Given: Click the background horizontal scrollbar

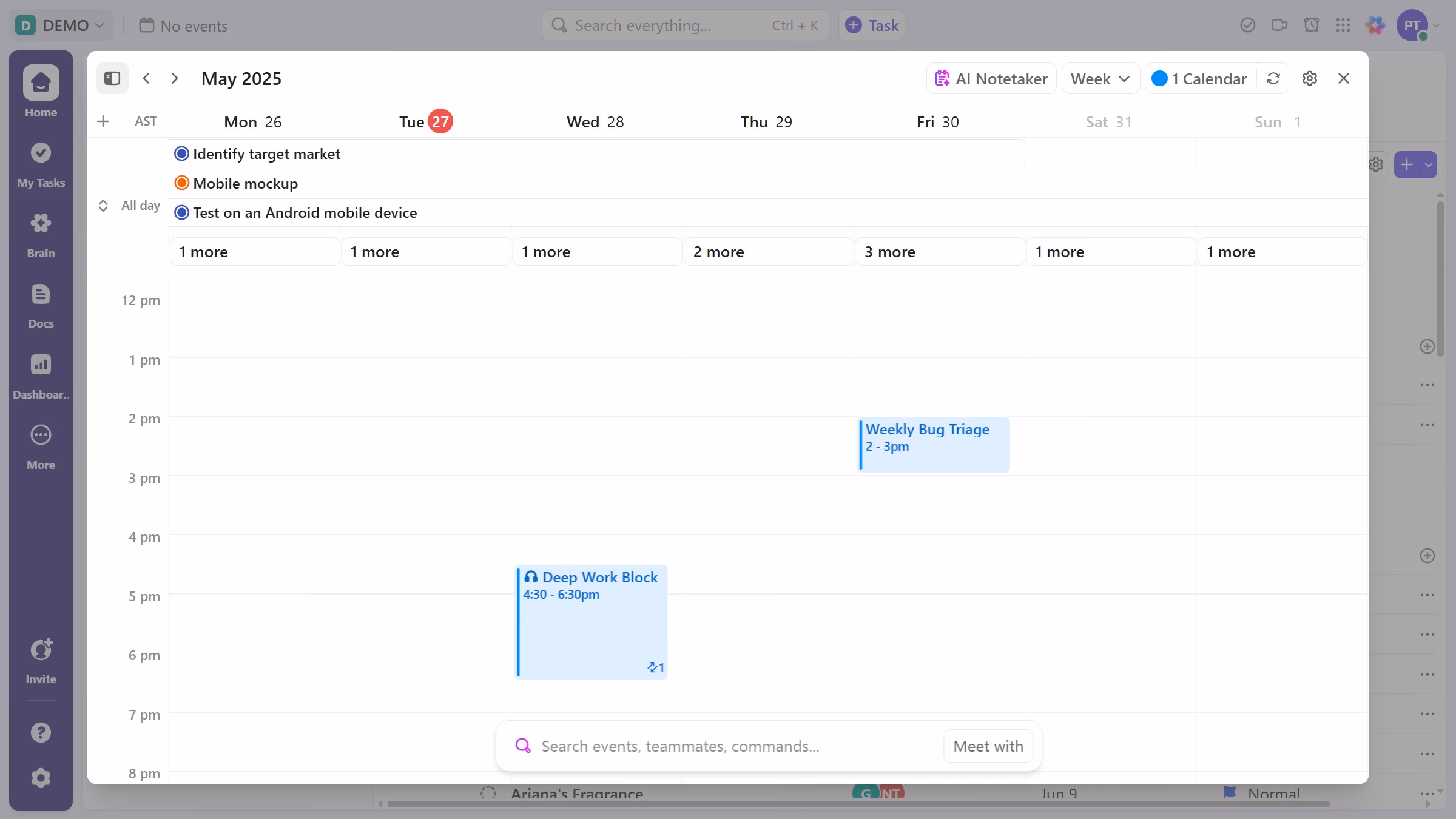Looking at the screenshot, I should click(858, 804).
